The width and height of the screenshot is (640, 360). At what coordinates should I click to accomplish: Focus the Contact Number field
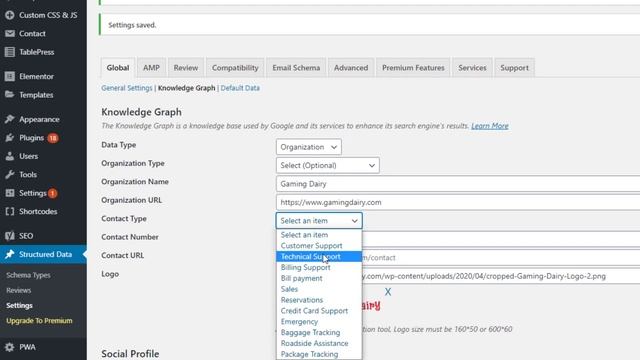(x=501, y=239)
